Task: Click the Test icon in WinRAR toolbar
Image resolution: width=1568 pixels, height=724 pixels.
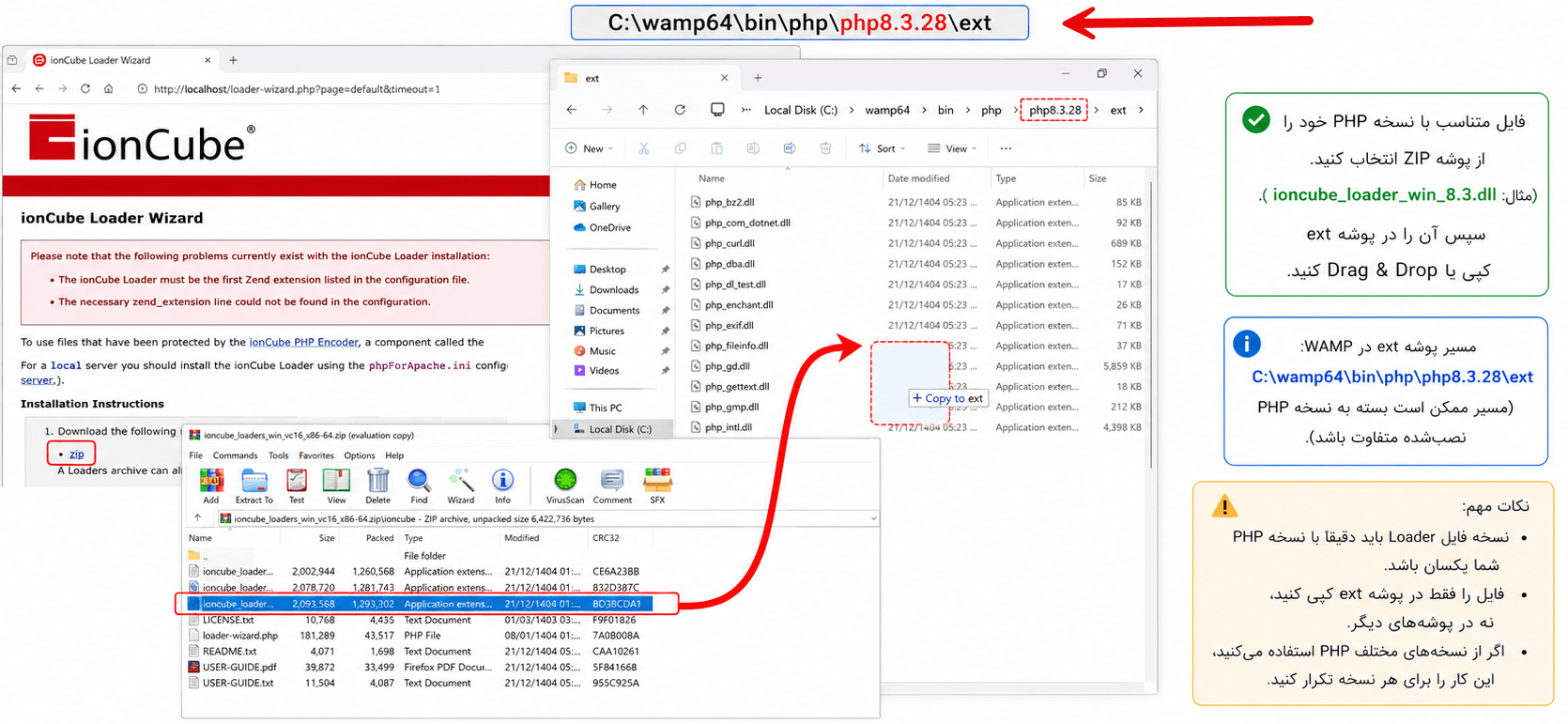Action: click(297, 485)
